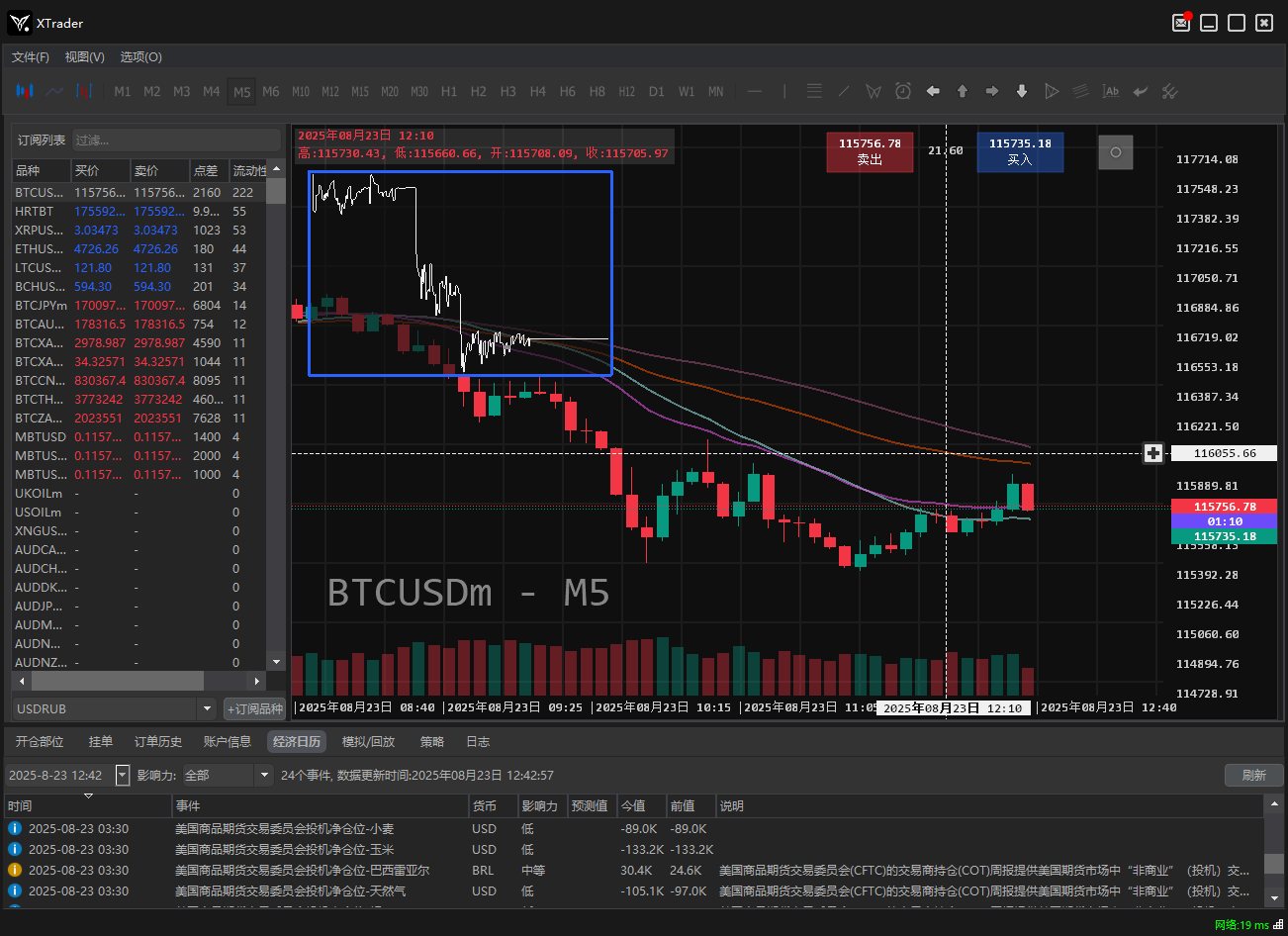This screenshot has width=1288, height=936.
Task: Open the 影响力 impact filter dropdown
Action: click(x=264, y=776)
